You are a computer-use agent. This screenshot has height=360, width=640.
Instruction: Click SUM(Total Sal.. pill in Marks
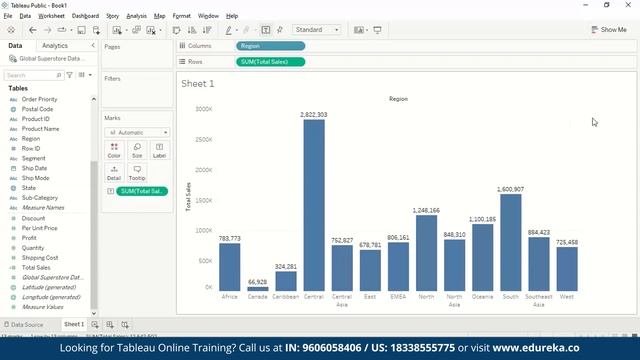pyautogui.click(x=142, y=191)
